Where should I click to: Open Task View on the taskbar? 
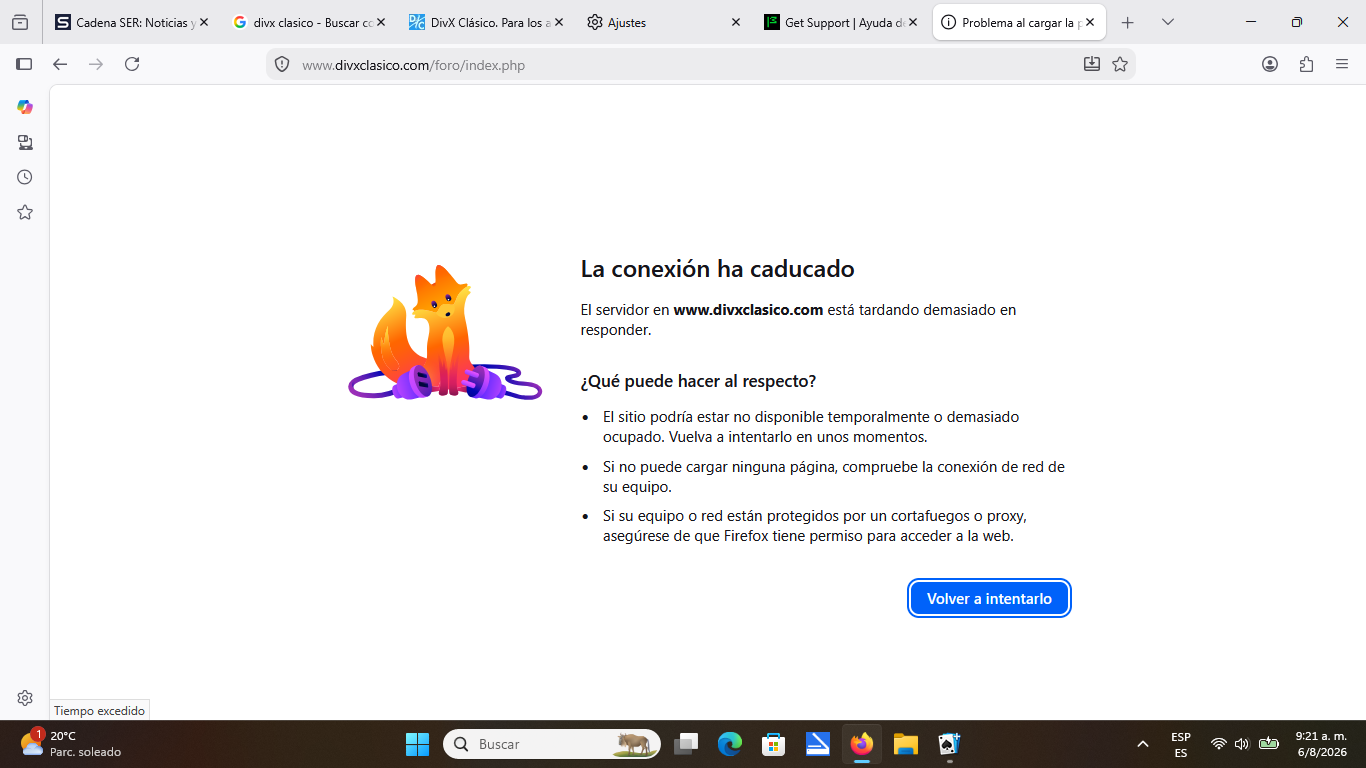(685, 744)
